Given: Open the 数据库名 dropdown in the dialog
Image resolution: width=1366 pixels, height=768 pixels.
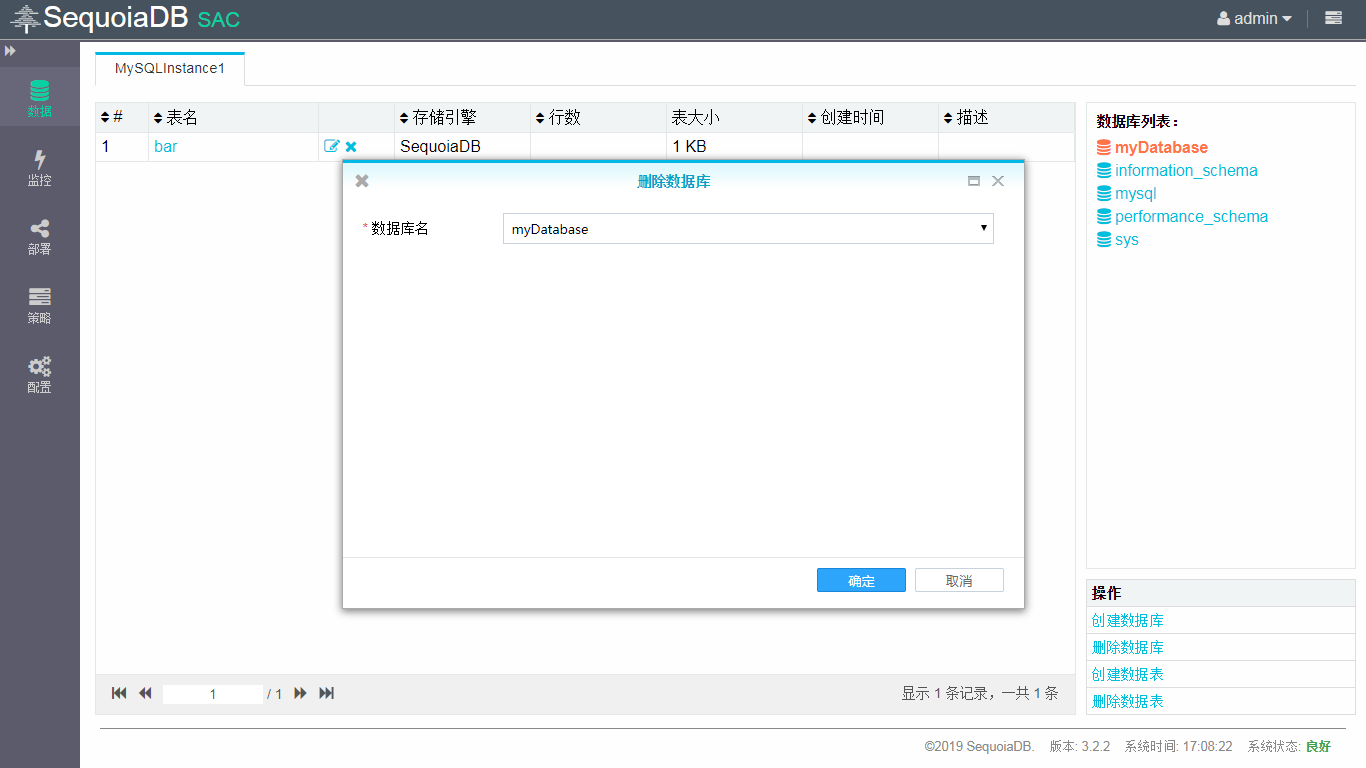Looking at the screenshot, I should 983,228.
